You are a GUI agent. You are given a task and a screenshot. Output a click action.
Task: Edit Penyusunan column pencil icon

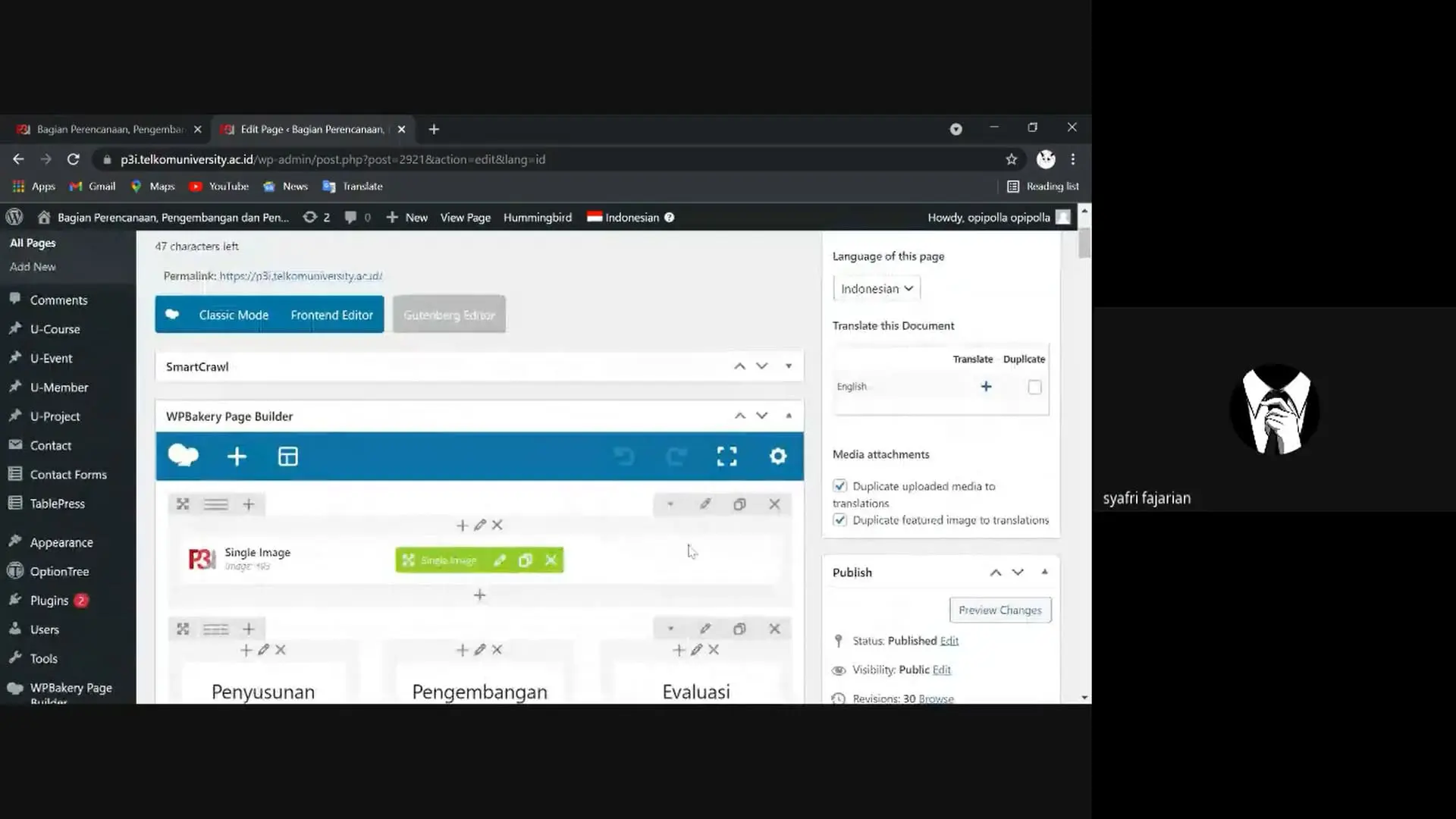pyautogui.click(x=263, y=650)
